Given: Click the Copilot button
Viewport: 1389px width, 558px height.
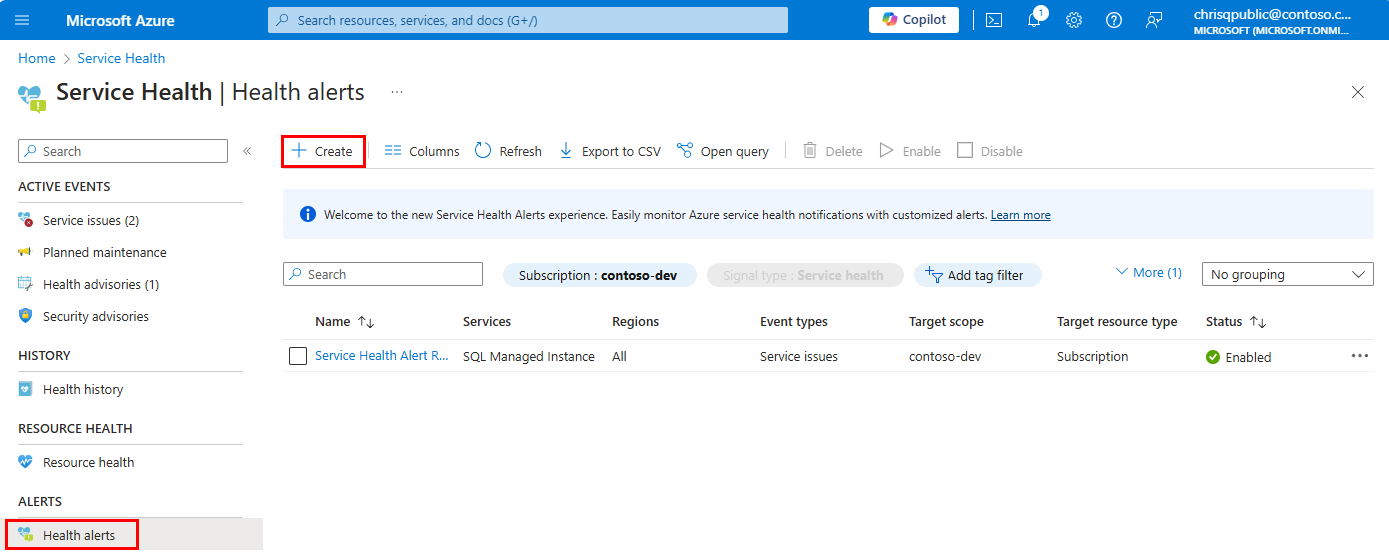Looking at the screenshot, I should (x=914, y=20).
